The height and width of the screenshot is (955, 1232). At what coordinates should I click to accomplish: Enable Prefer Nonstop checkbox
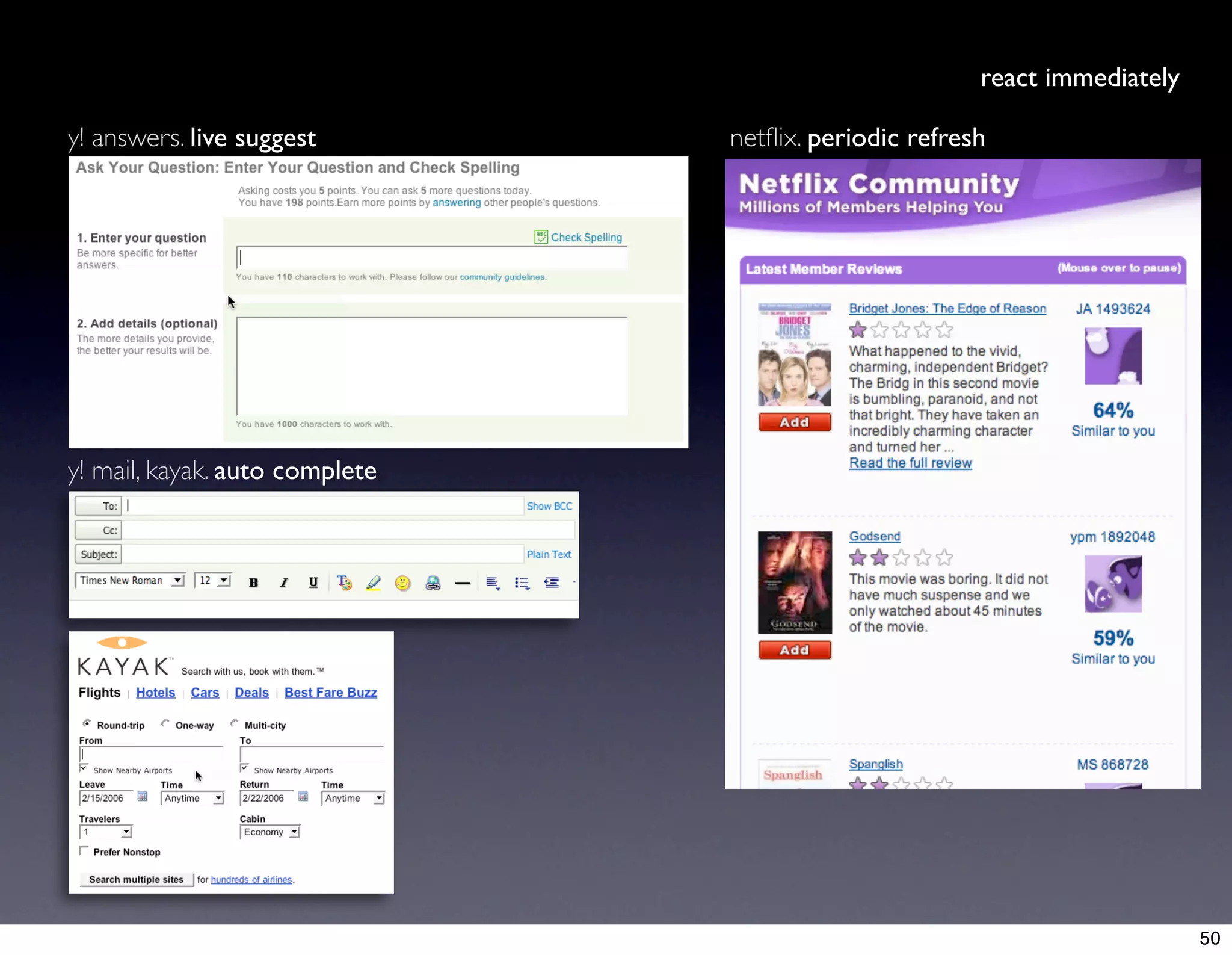pos(84,851)
